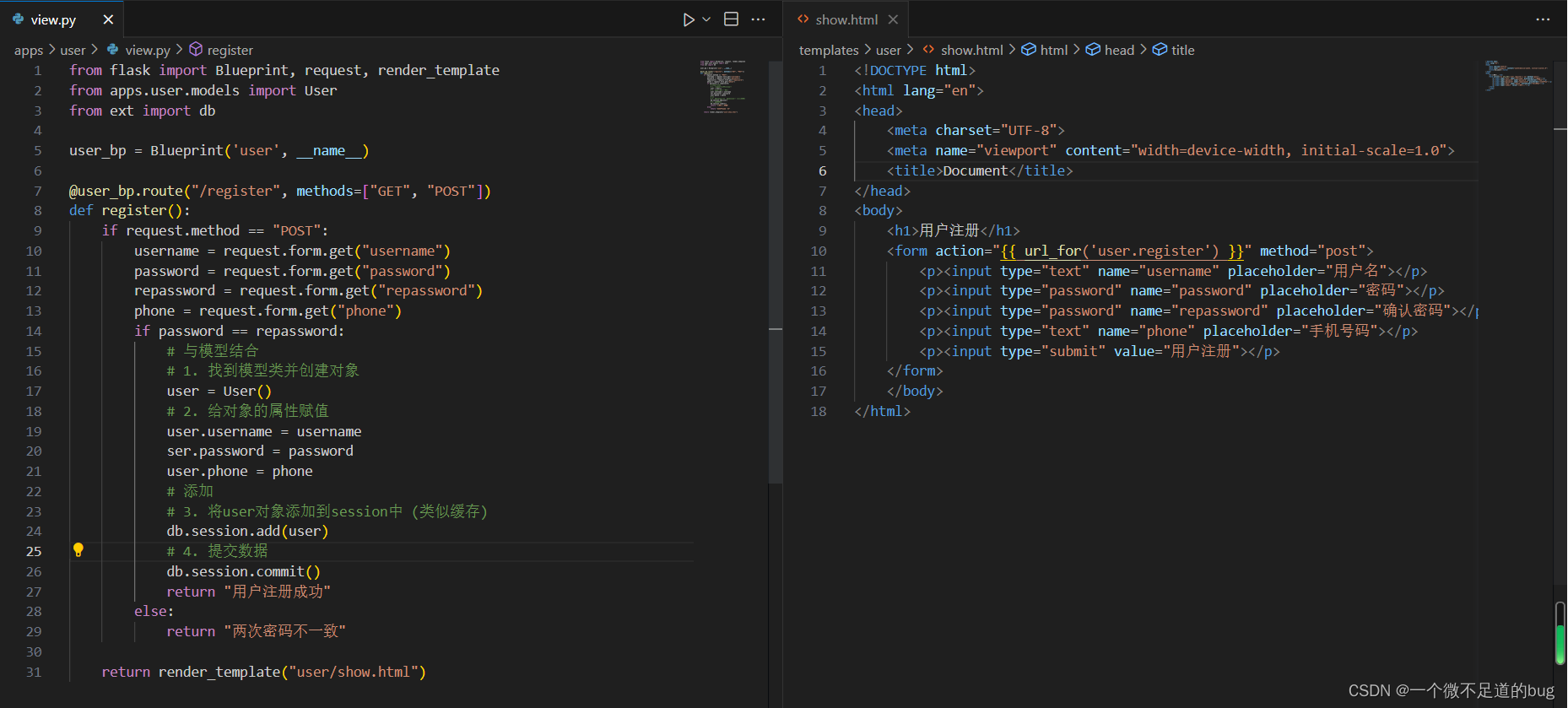The height and width of the screenshot is (708, 1568).
Task: Click the 'def register():' line
Action: click(x=129, y=211)
